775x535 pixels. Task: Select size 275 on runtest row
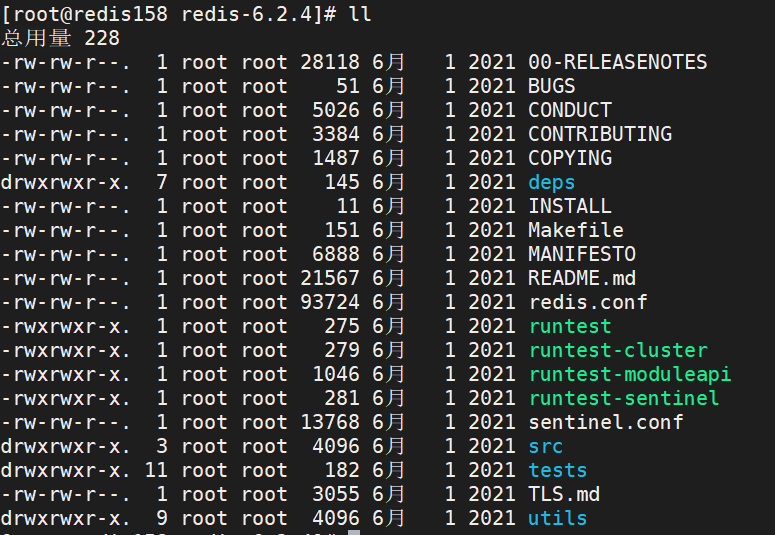pyautogui.click(x=342, y=326)
